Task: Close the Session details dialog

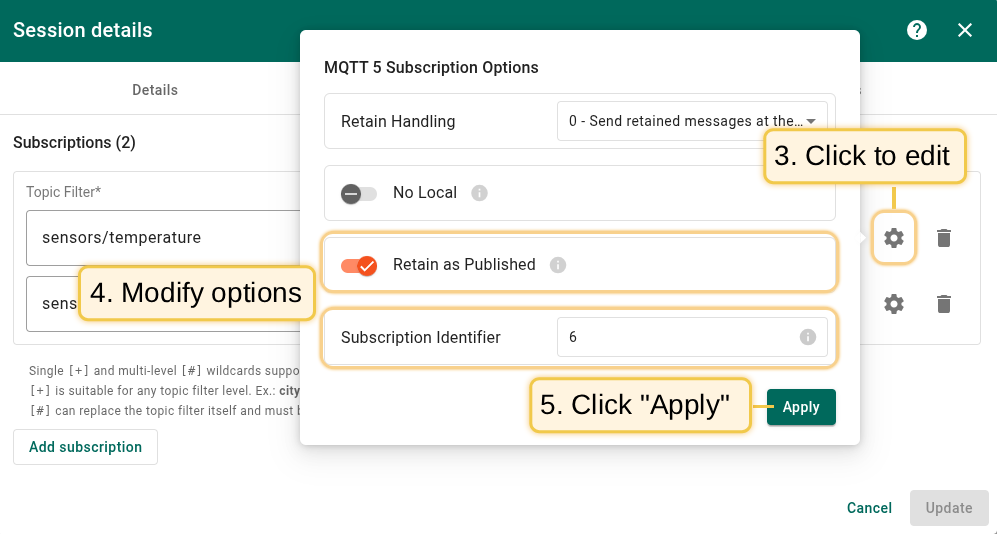Action: click(964, 30)
